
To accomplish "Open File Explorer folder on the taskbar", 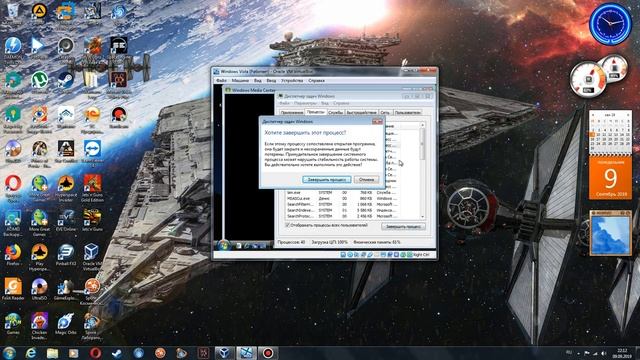I will (52, 353).
